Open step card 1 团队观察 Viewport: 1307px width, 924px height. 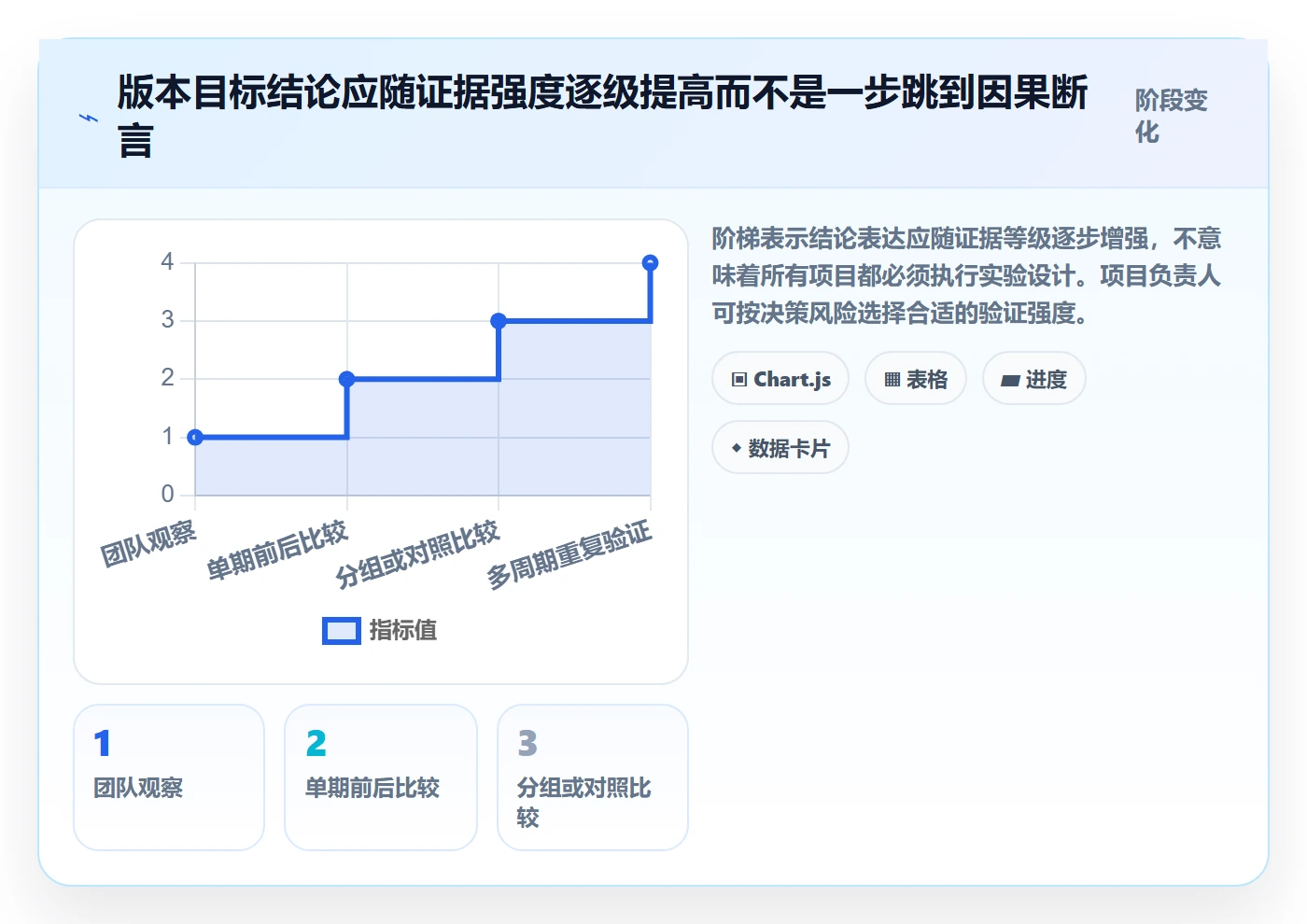(x=169, y=777)
